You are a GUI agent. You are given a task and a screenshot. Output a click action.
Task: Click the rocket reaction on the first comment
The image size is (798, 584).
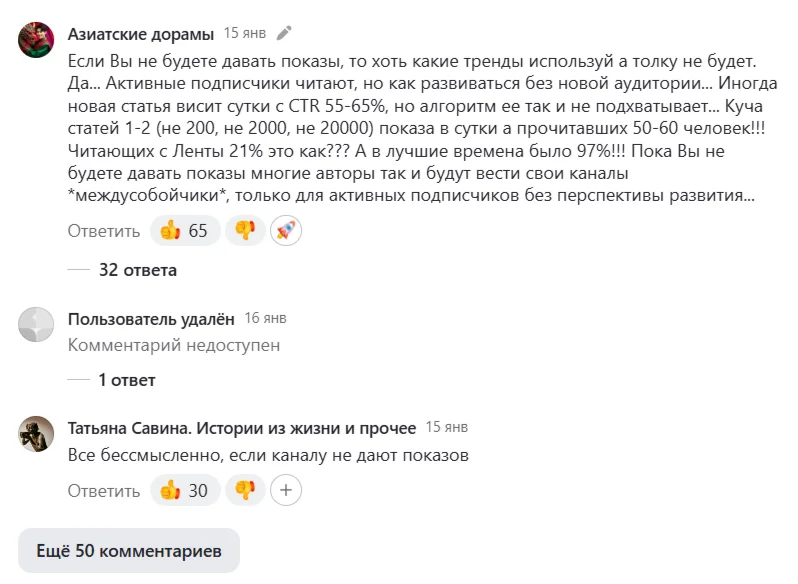coord(286,231)
